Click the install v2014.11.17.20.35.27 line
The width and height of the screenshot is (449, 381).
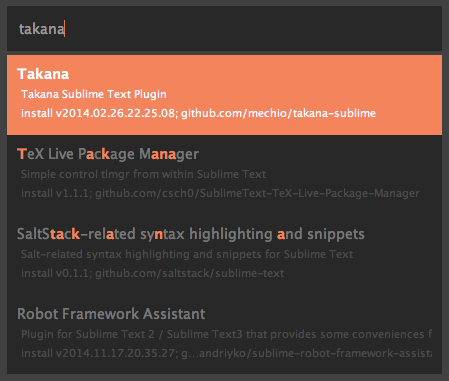click(x=226, y=353)
